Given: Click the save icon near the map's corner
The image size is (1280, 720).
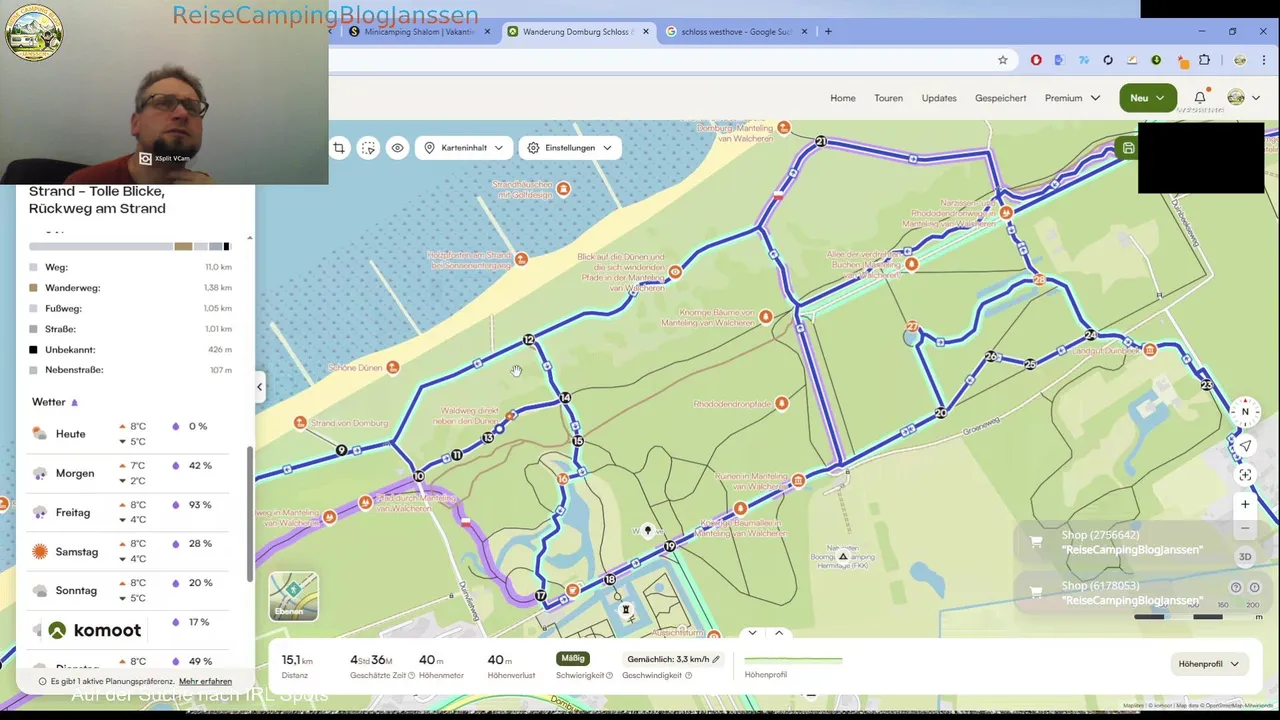Looking at the screenshot, I should [1128, 149].
